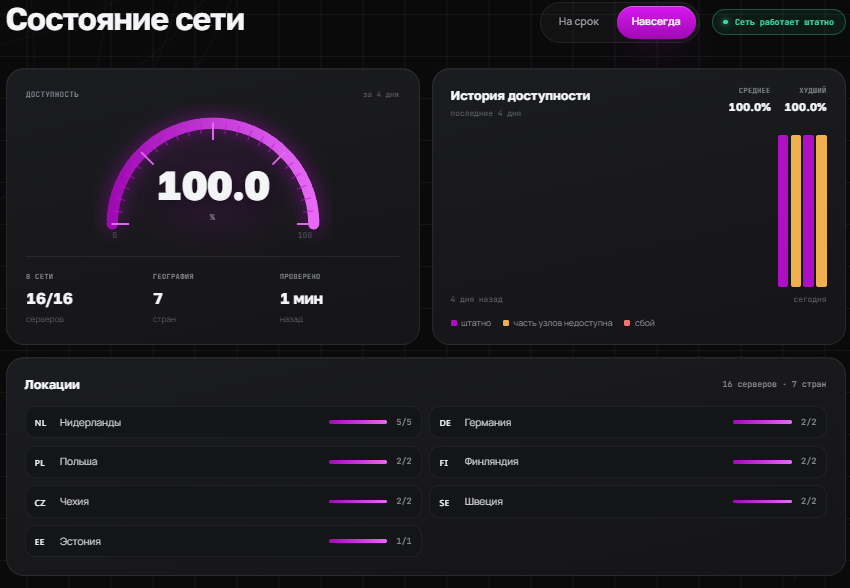Click the Финляндия progress bar
This screenshot has width=850, height=588.
click(762, 462)
